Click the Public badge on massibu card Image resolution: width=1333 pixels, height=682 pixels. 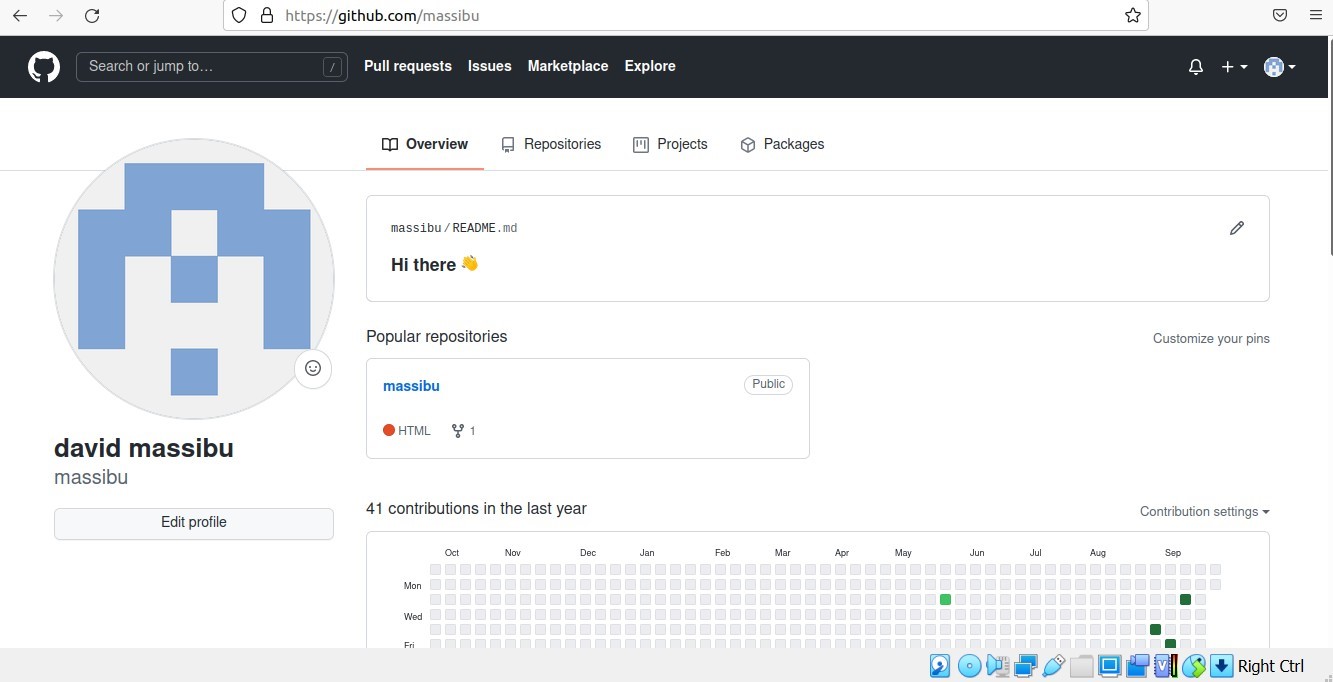(x=768, y=385)
